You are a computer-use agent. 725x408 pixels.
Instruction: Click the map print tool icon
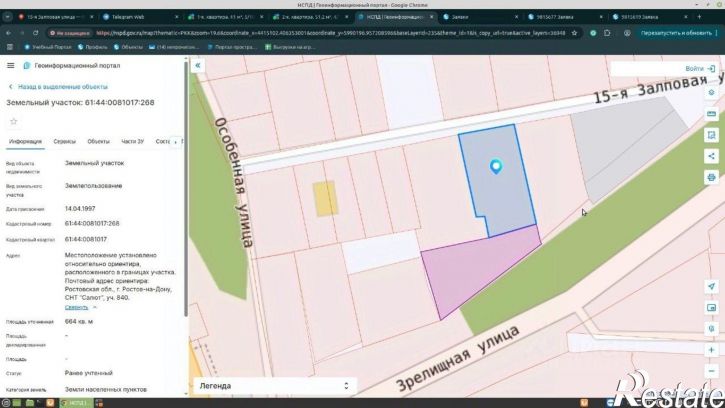click(x=712, y=177)
